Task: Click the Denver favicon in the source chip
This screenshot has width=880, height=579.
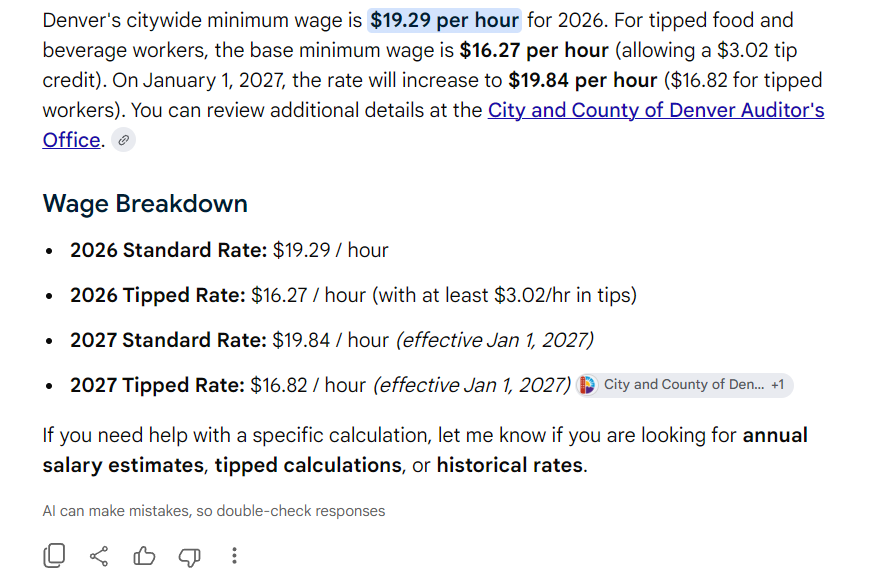Action: (x=587, y=385)
